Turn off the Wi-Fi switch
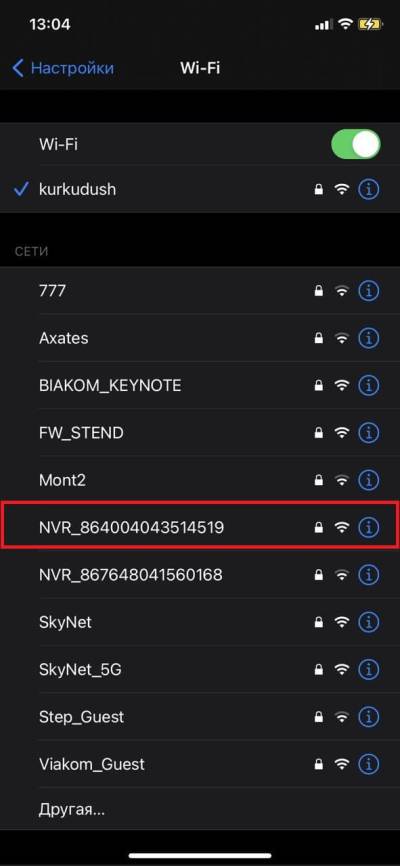This screenshot has width=400, height=866. point(355,145)
